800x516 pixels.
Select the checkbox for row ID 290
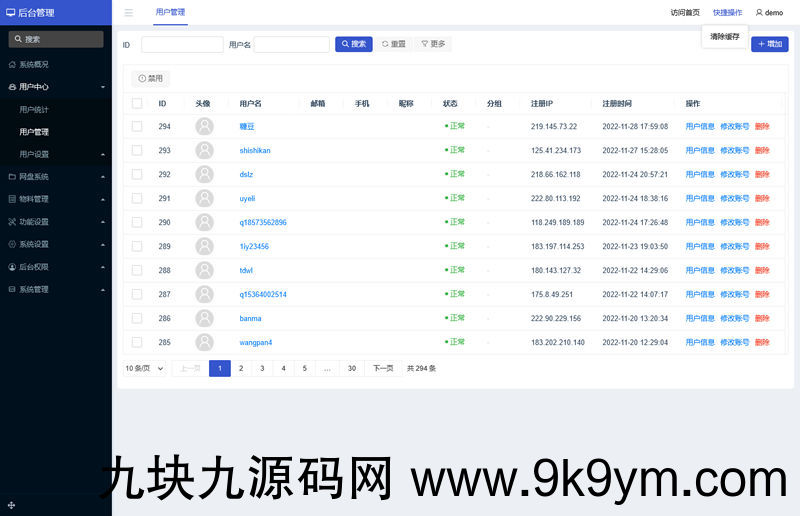(137, 222)
